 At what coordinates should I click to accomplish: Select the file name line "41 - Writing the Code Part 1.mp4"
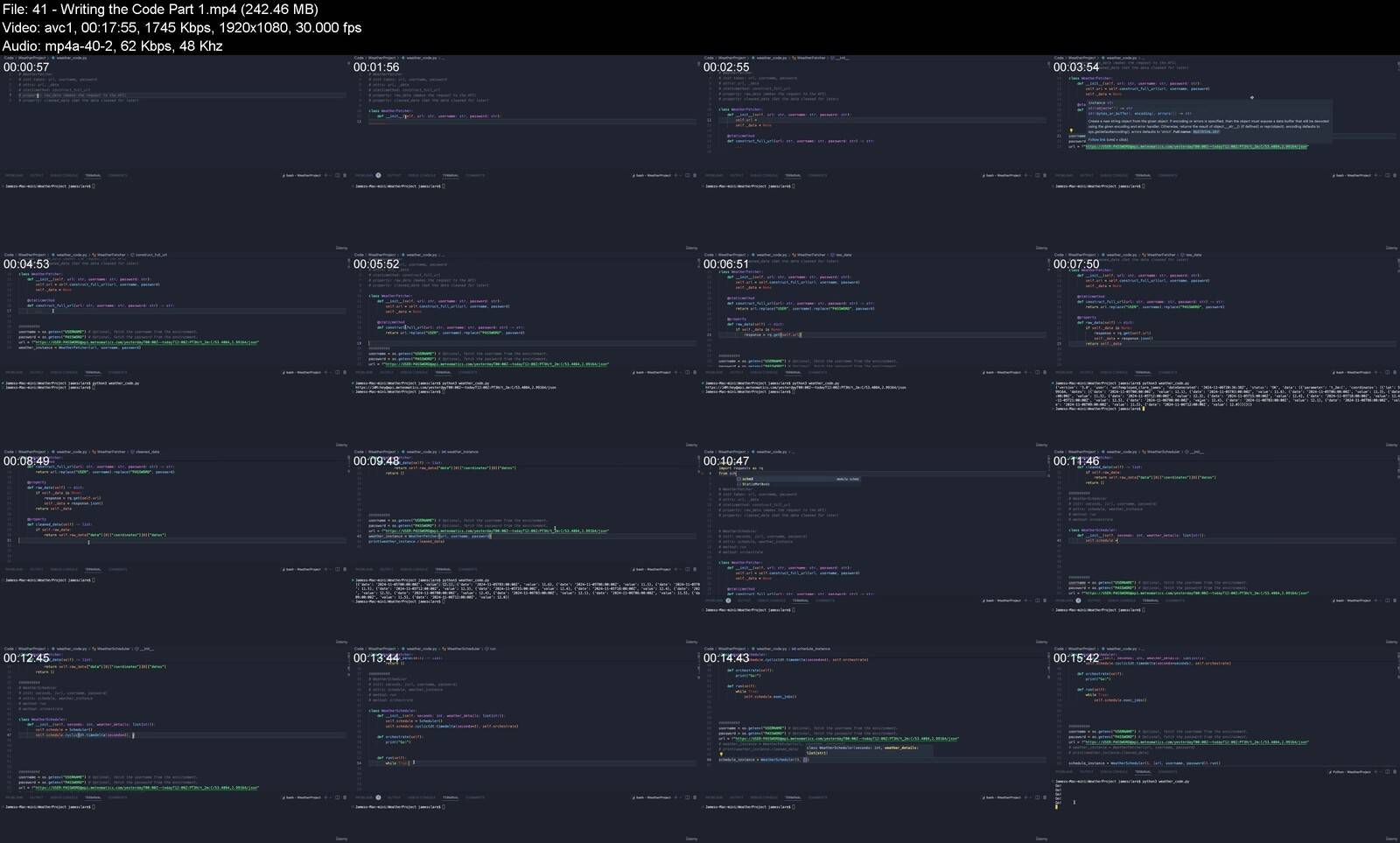tap(160, 9)
